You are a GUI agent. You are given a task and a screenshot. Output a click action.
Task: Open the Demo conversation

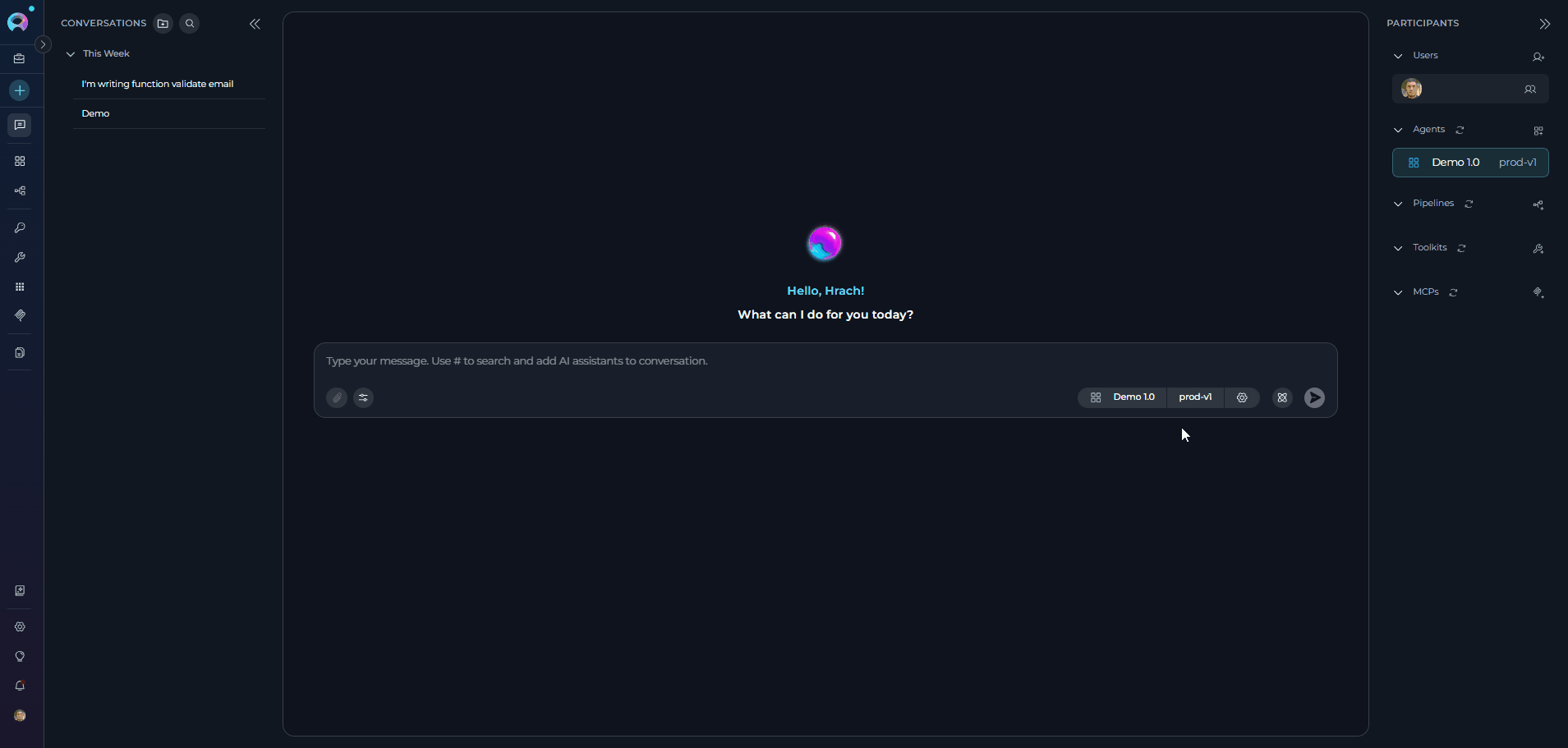[x=95, y=113]
